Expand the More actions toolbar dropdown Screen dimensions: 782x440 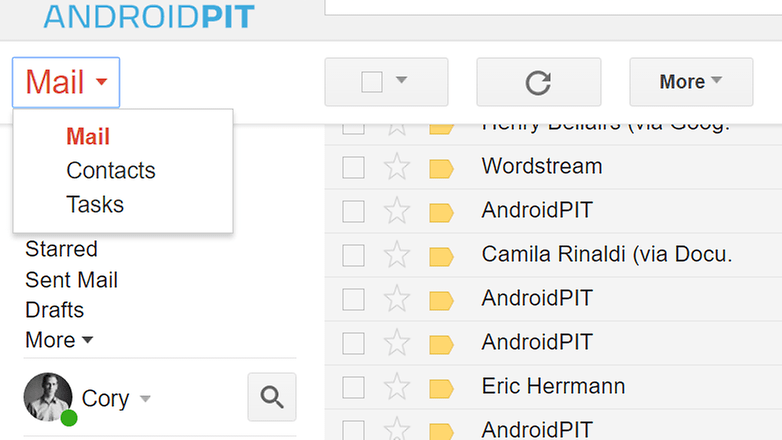point(691,82)
